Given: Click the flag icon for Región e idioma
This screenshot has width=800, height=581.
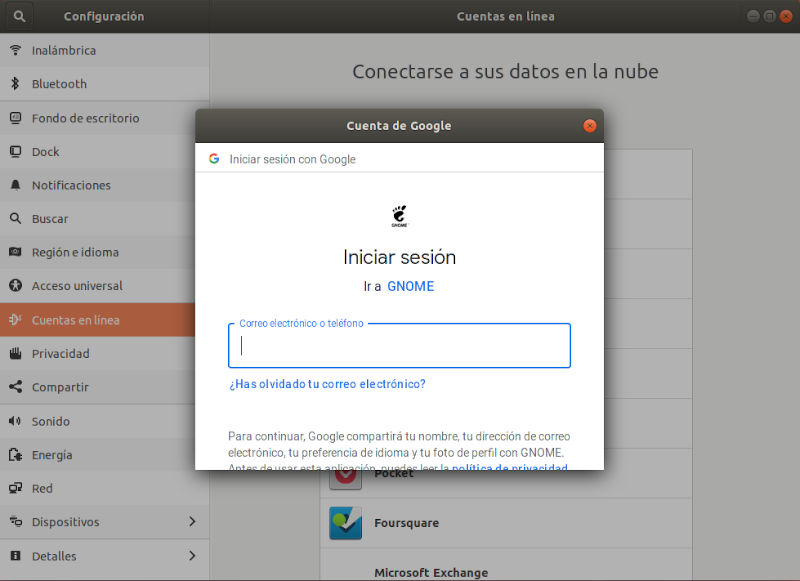Looking at the screenshot, I should tap(15, 252).
